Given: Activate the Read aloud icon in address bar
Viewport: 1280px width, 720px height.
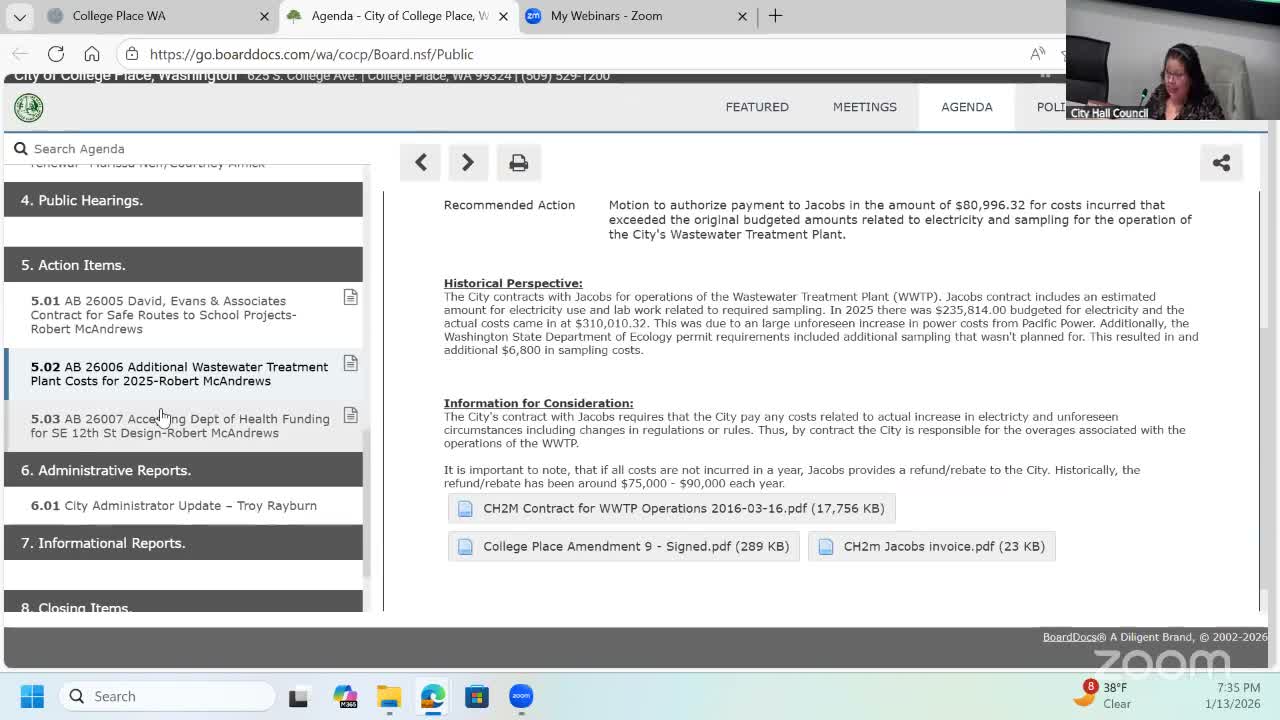Looking at the screenshot, I should [1038, 54].
